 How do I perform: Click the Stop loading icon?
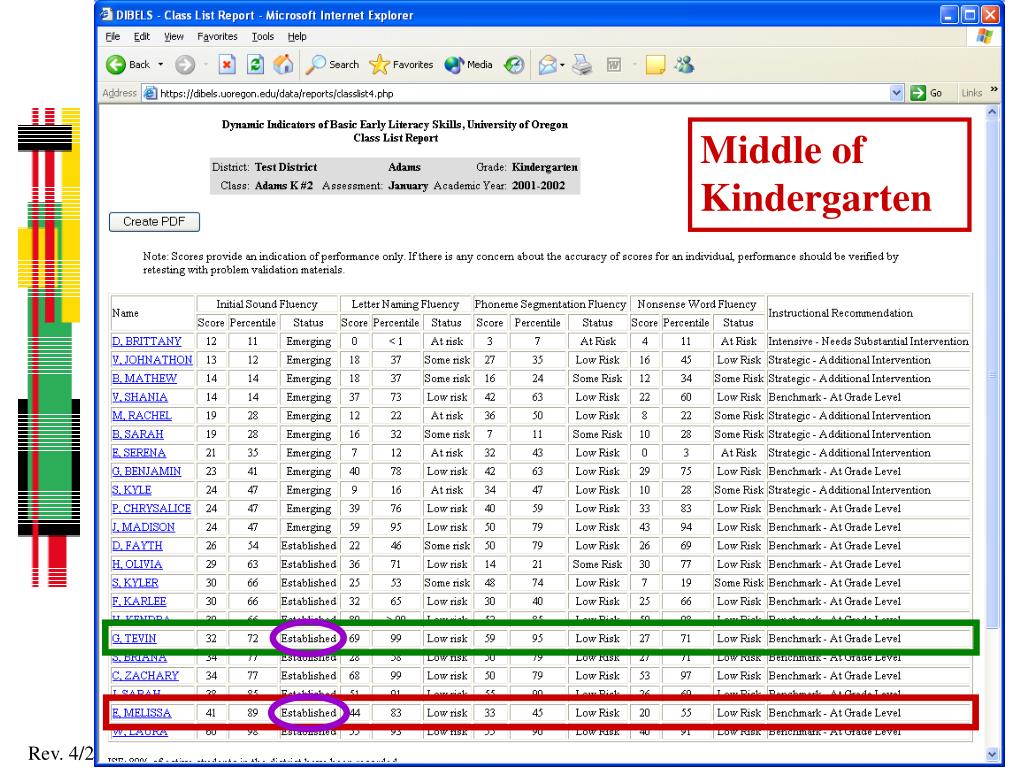coord(227,64)
